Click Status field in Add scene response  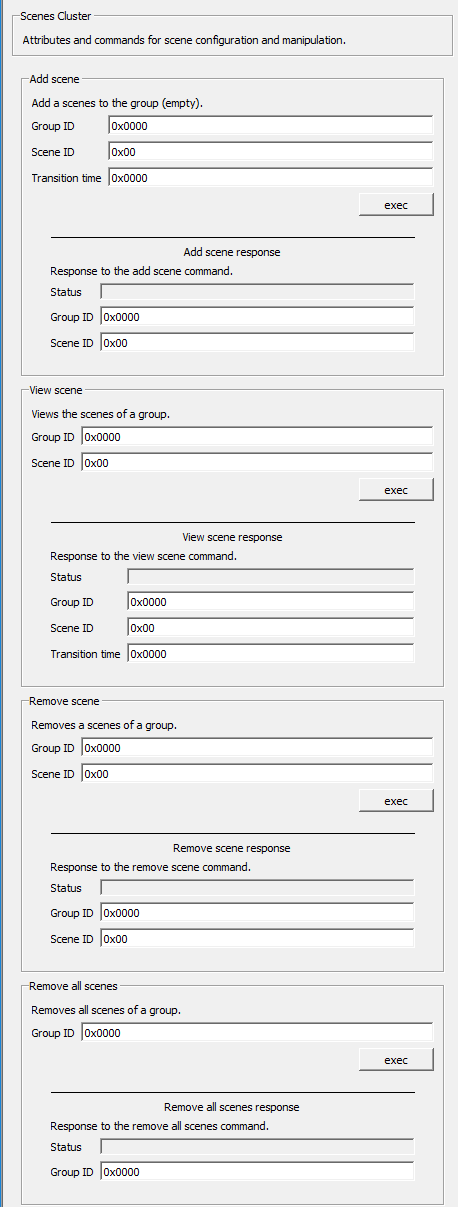pyautogui.click(x=257, y=292)
